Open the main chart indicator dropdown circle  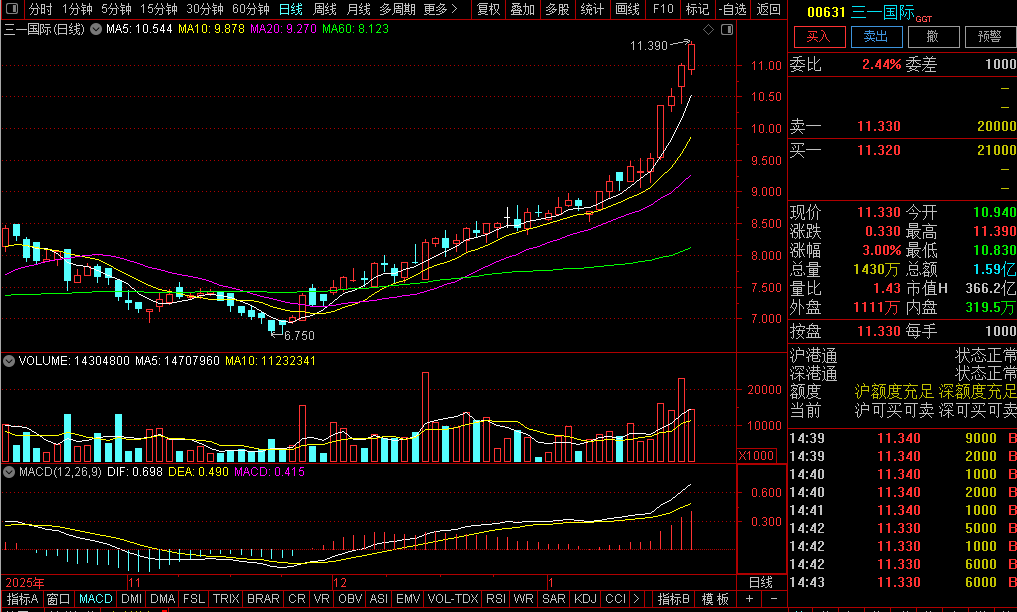96,29
